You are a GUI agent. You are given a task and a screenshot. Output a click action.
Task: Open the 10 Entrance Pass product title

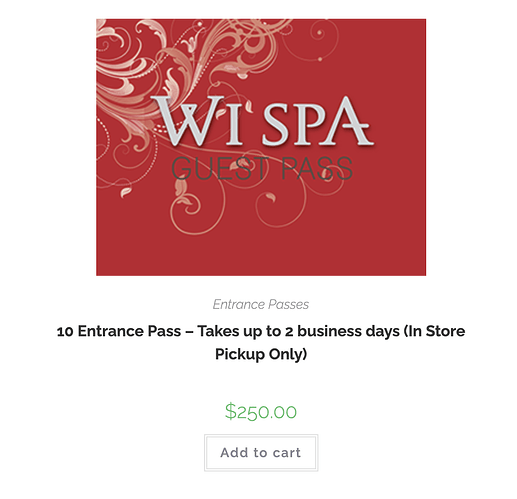261,342
